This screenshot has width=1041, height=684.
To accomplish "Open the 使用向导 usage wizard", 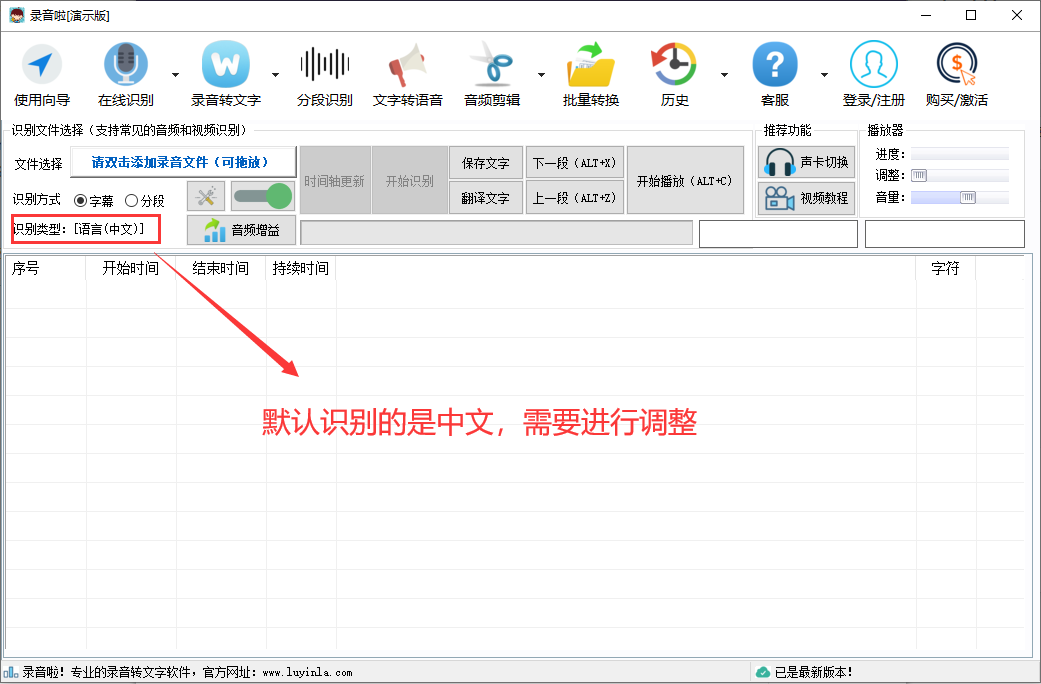I will pos(42,74).
